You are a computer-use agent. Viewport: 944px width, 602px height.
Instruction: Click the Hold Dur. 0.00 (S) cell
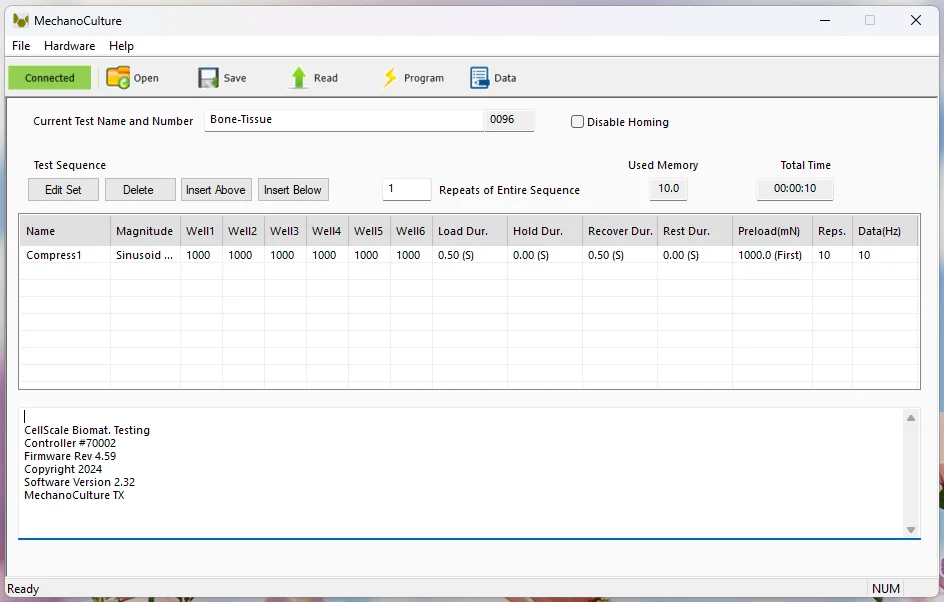pos(545,255)
